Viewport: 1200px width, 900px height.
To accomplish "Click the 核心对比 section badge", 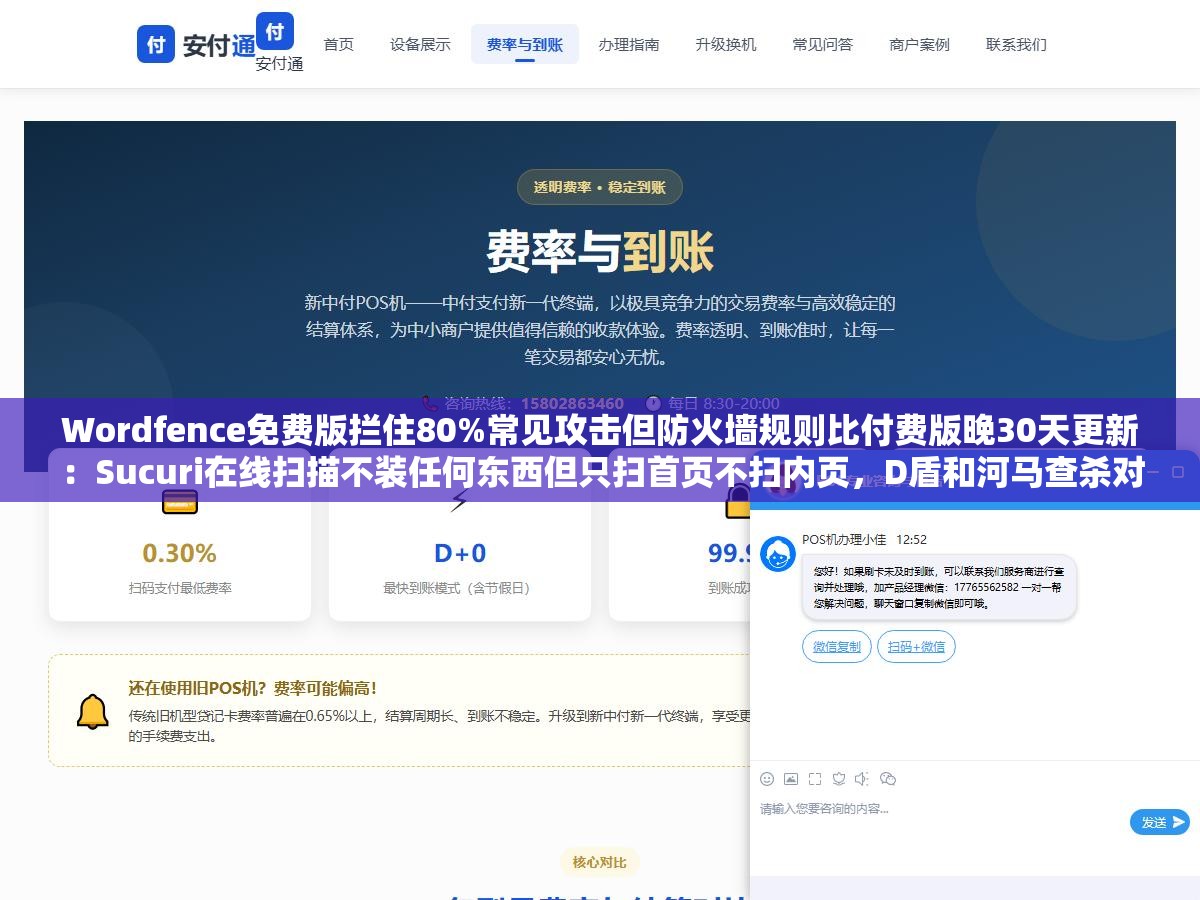I will coord(600,862).
